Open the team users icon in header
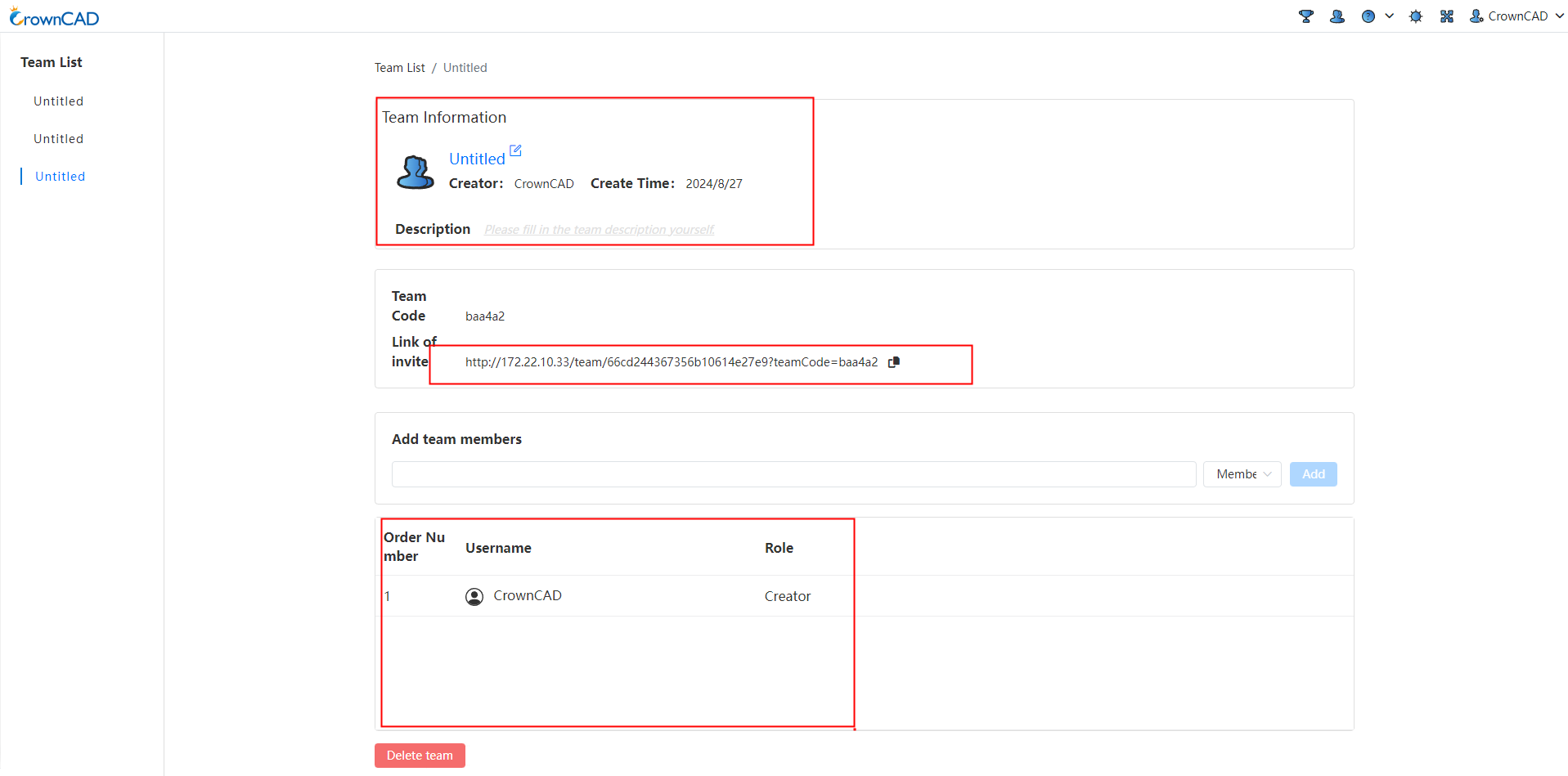 point(1337,16)
